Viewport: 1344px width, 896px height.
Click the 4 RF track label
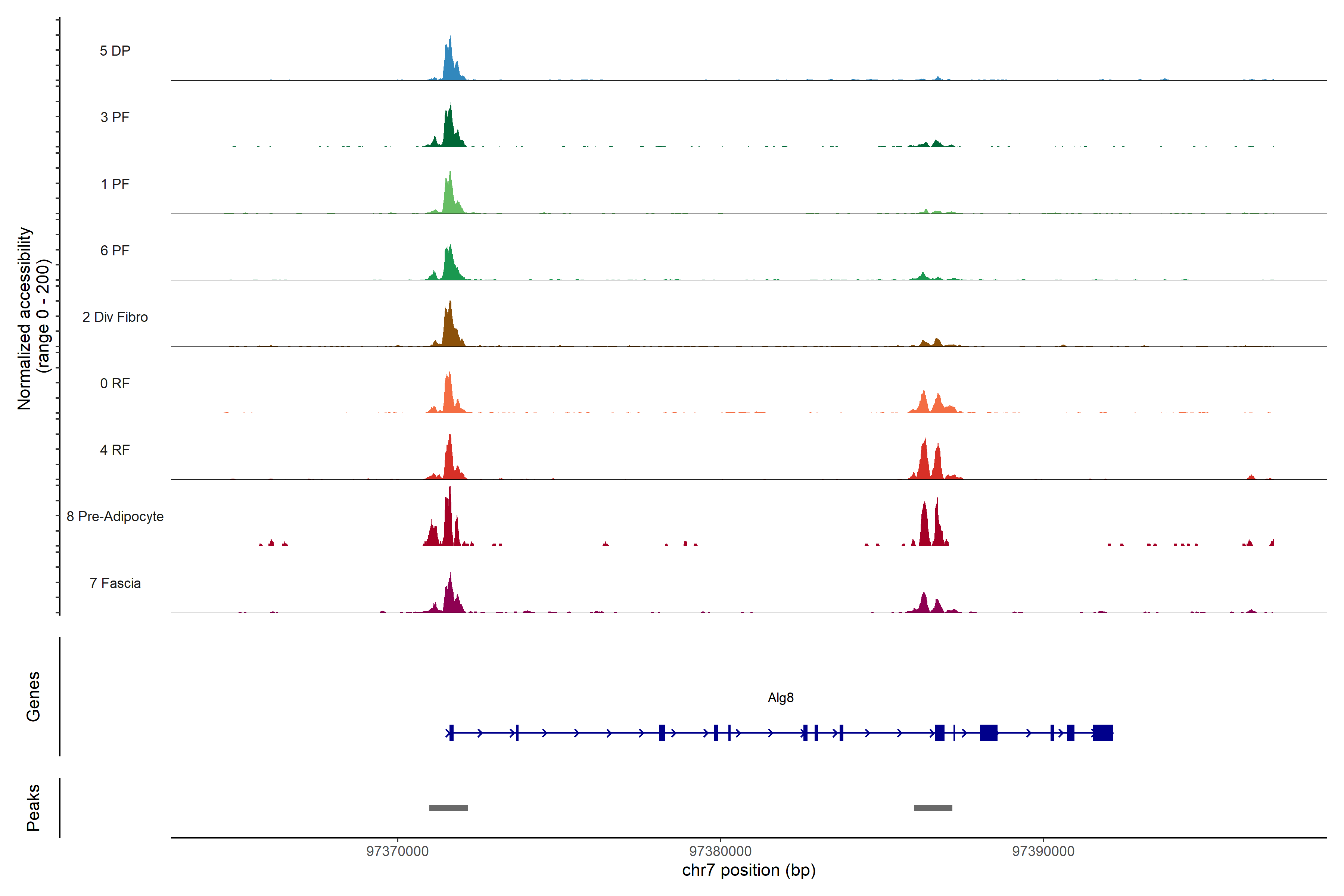coord(115,450)
